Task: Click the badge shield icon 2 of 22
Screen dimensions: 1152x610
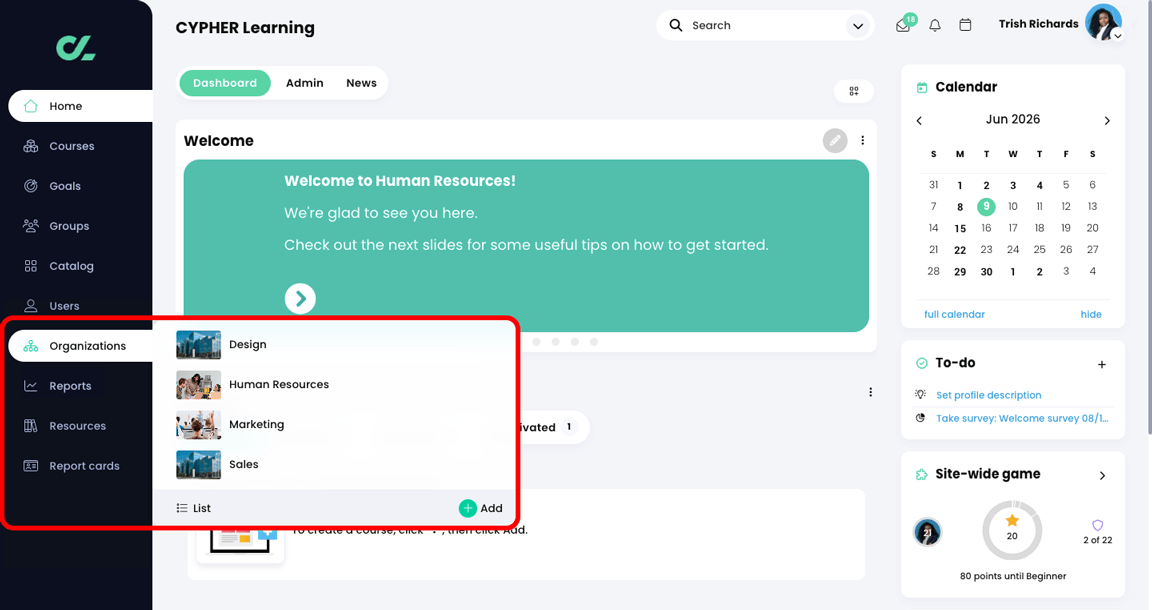Action: 1098,525
